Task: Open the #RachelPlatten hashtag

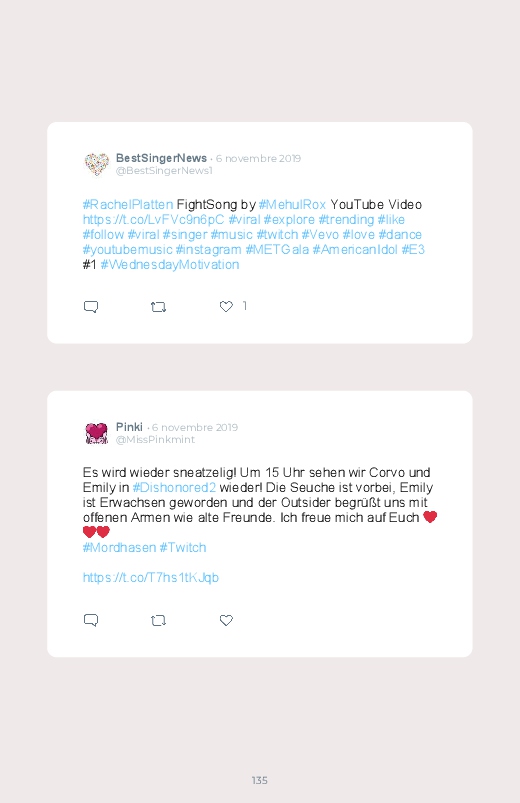Action: pyautogui.click(x=128, y=205)
